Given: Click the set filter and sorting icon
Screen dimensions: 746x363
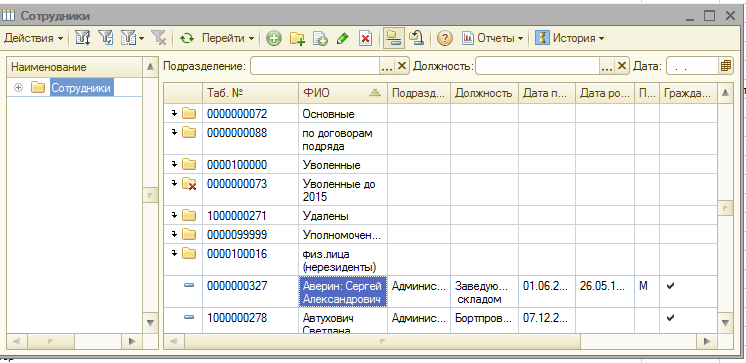Looking at the screenshot, I should pyautogui.click(x=83, y=38).
